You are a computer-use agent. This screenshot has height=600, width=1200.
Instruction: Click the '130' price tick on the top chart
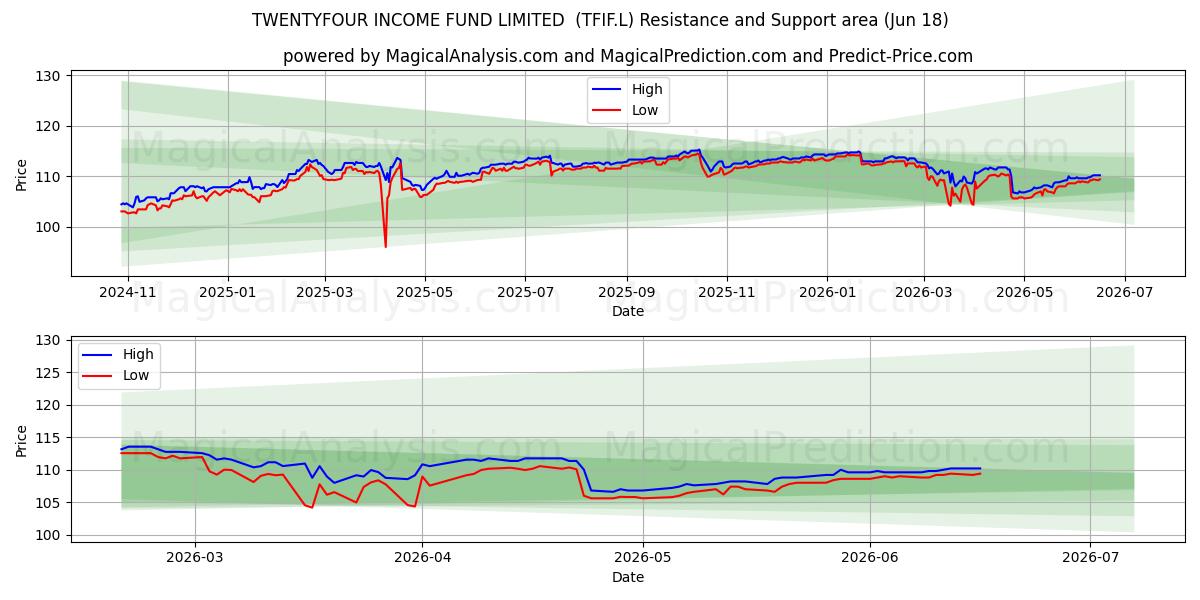coord(50,76)
